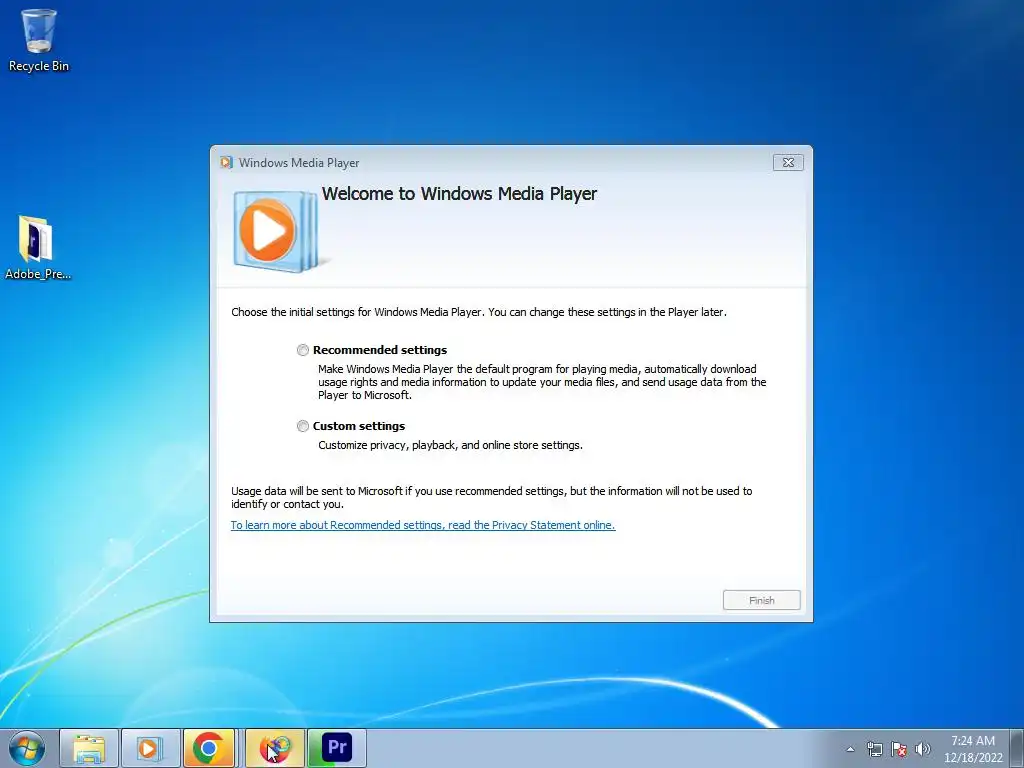The width and height of the screenshot is (1024, 768).
Task: Open the Recycle Bin desktop icon
Action: pyautogui.click(x=38, y=40)
